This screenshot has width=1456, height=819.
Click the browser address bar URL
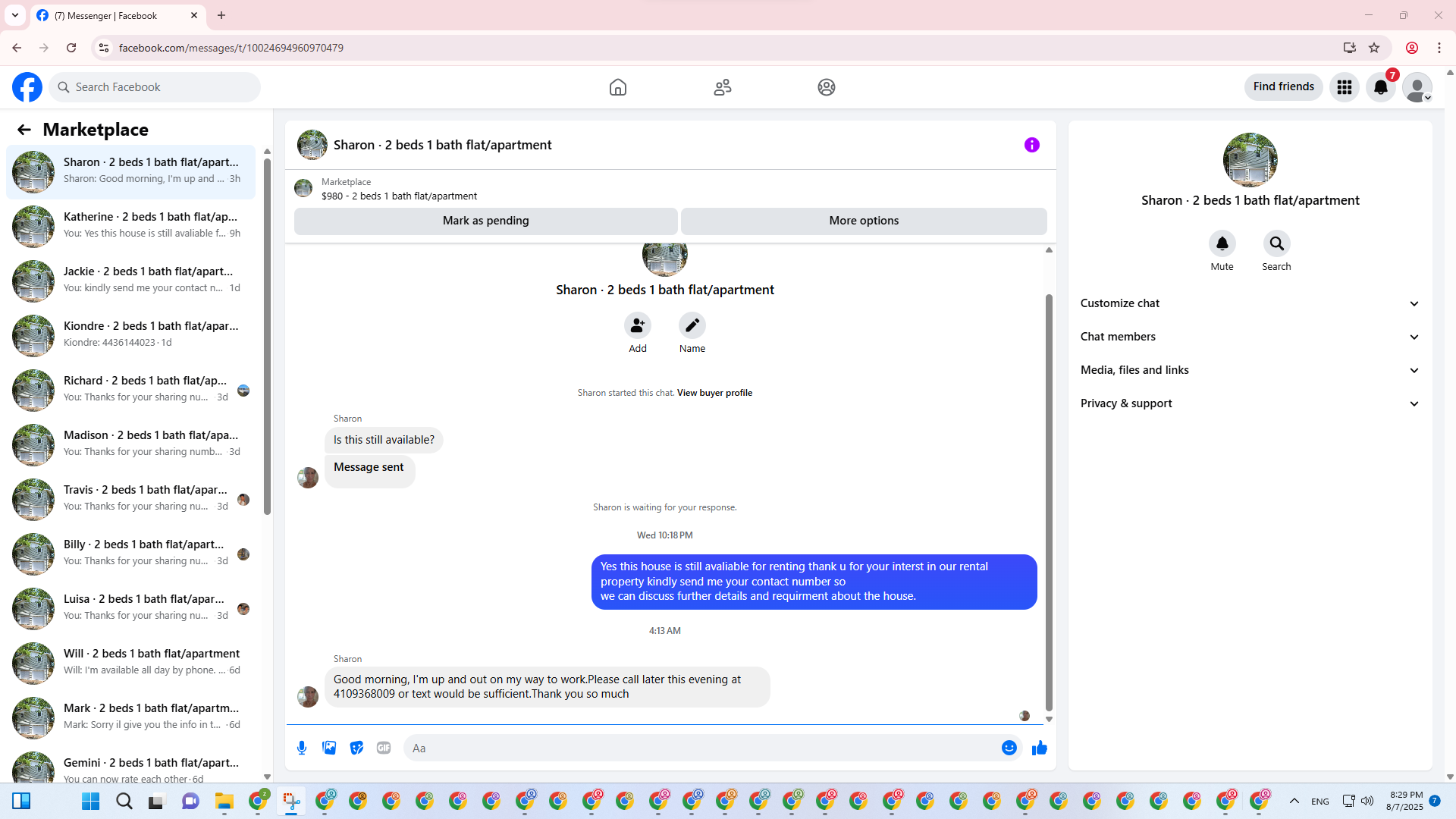pos(231,48)
